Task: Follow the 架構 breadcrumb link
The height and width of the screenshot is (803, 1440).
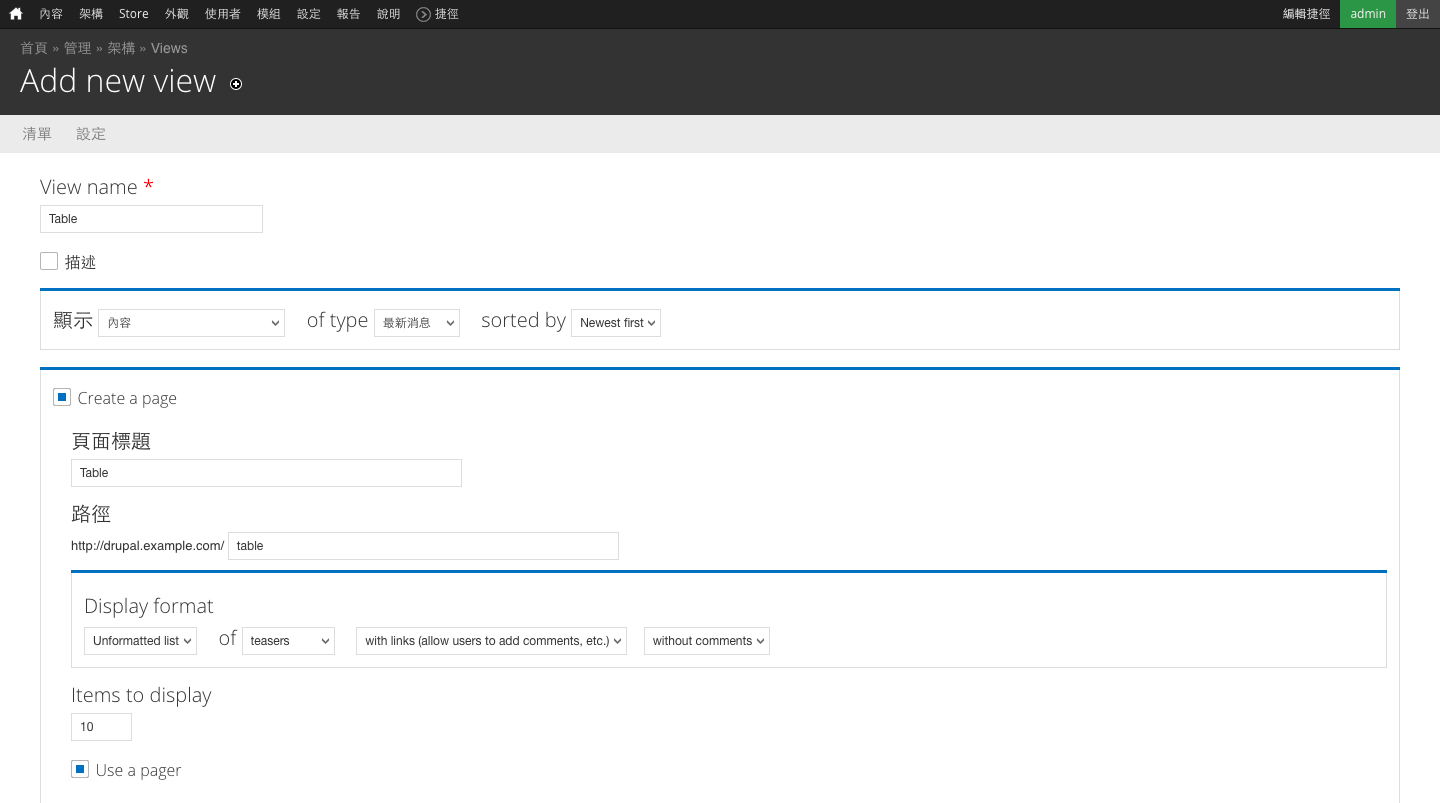Action: [x=121, y=48]
